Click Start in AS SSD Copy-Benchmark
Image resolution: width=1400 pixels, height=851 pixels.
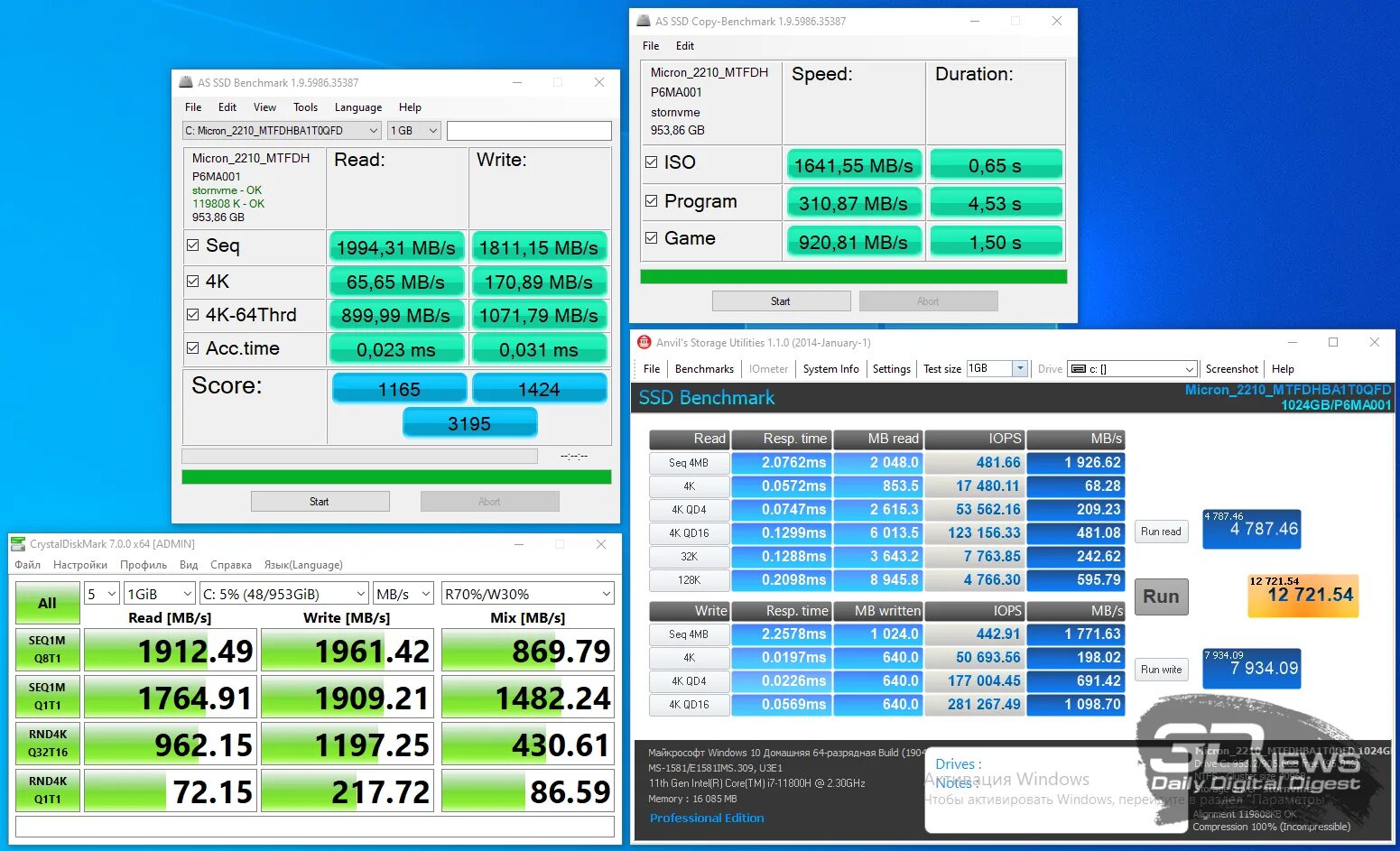point(781,301)
